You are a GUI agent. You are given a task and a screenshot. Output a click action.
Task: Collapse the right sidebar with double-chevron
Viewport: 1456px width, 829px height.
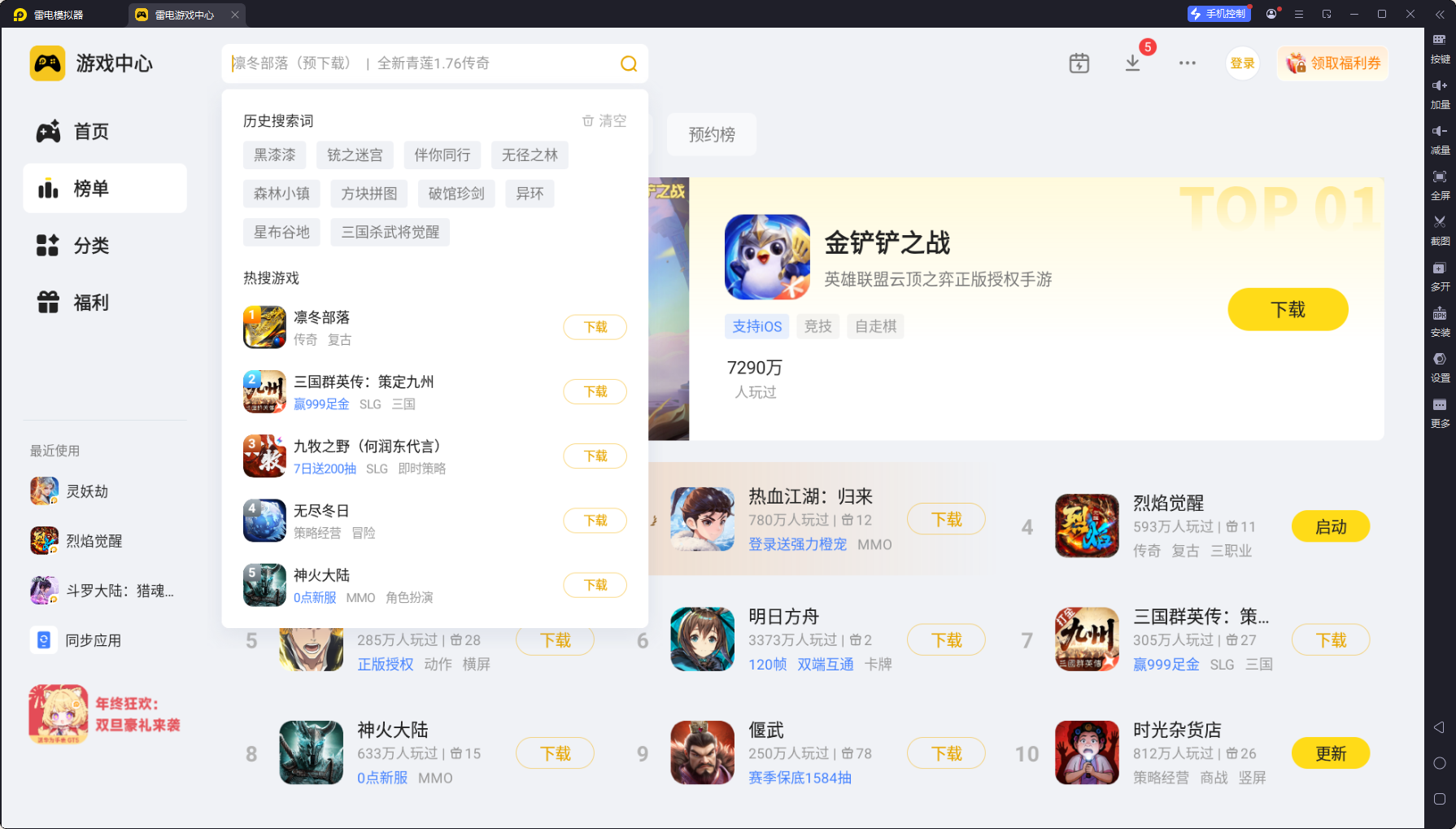tap(1440, 14)
